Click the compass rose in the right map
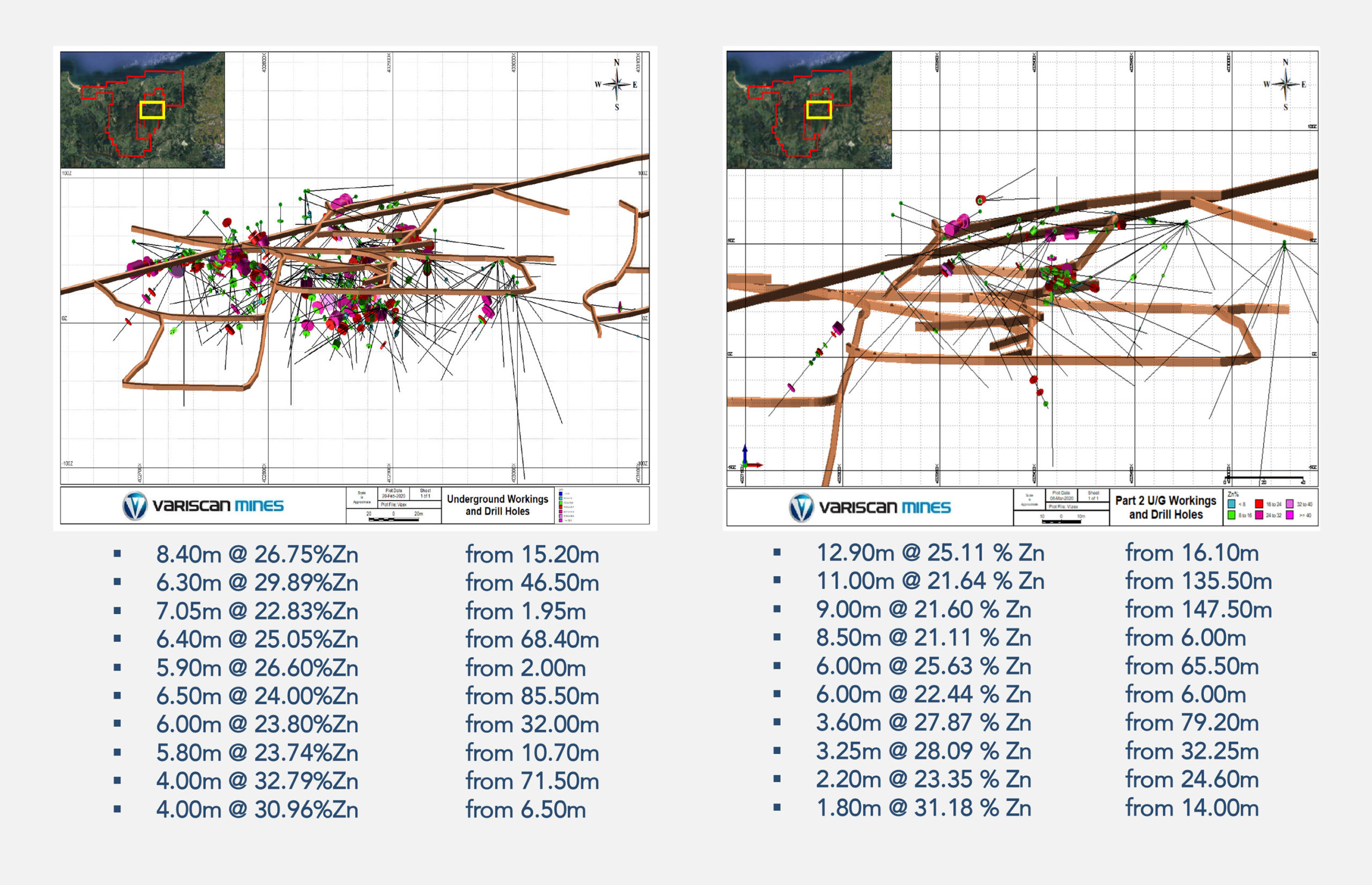Image resolution: width=1372 pixels, height=885 pixels. click(1286, 85)
